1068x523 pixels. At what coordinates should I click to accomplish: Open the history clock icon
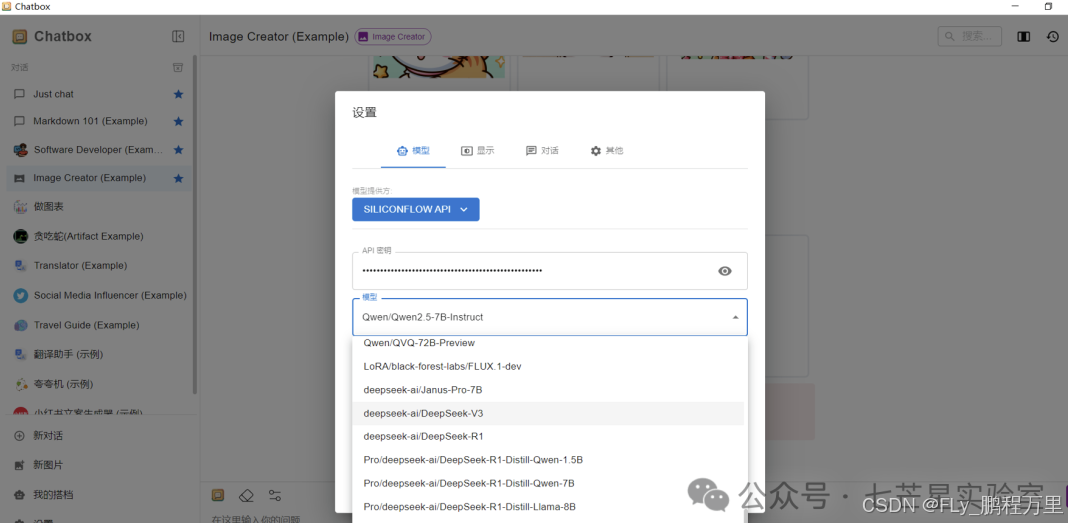(x=1052, y=37)
